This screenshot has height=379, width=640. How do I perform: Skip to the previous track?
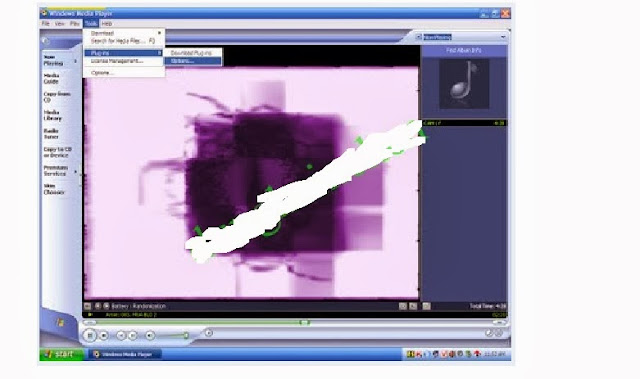point(121,335)
